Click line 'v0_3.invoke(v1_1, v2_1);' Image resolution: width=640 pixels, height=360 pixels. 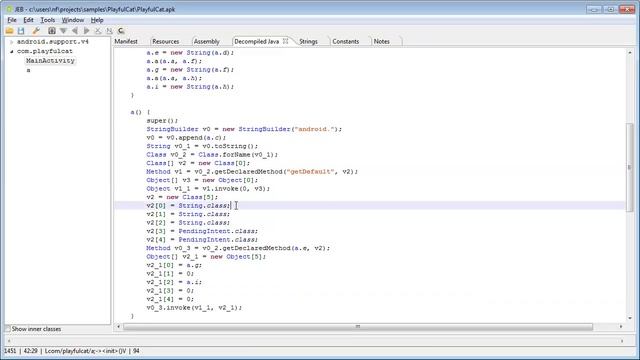pyautogui.click(x=194, y=307)
